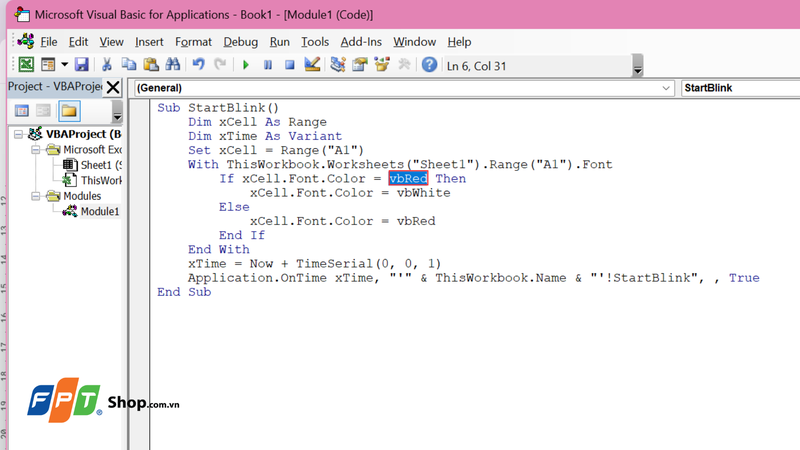Open the Run menu
Viewport: 800px width, 450px height.
pos(279,42)
